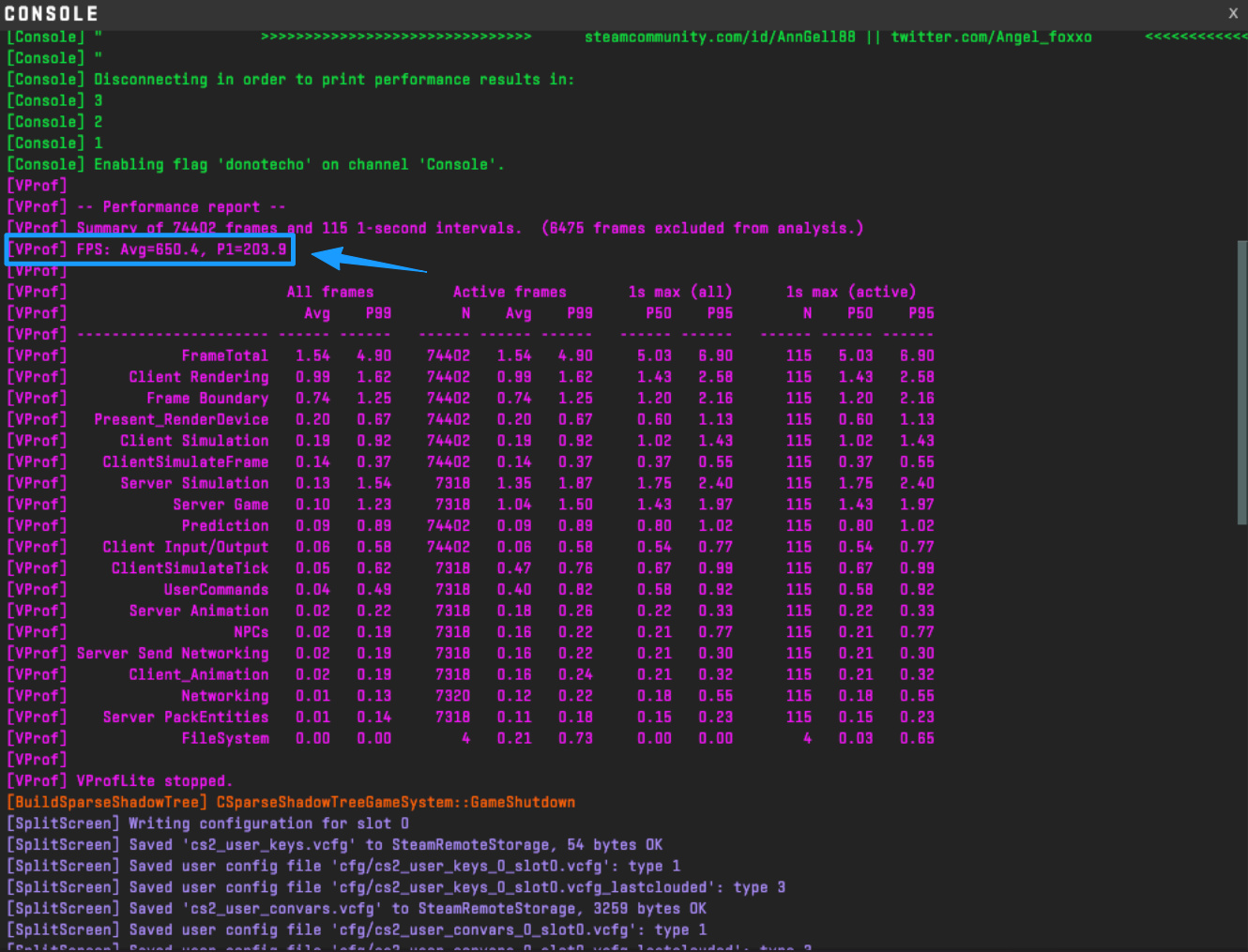Screen dimensions: 1248x952
Task: Click the '1s max (active)' column header
Action: click(851, 292)
